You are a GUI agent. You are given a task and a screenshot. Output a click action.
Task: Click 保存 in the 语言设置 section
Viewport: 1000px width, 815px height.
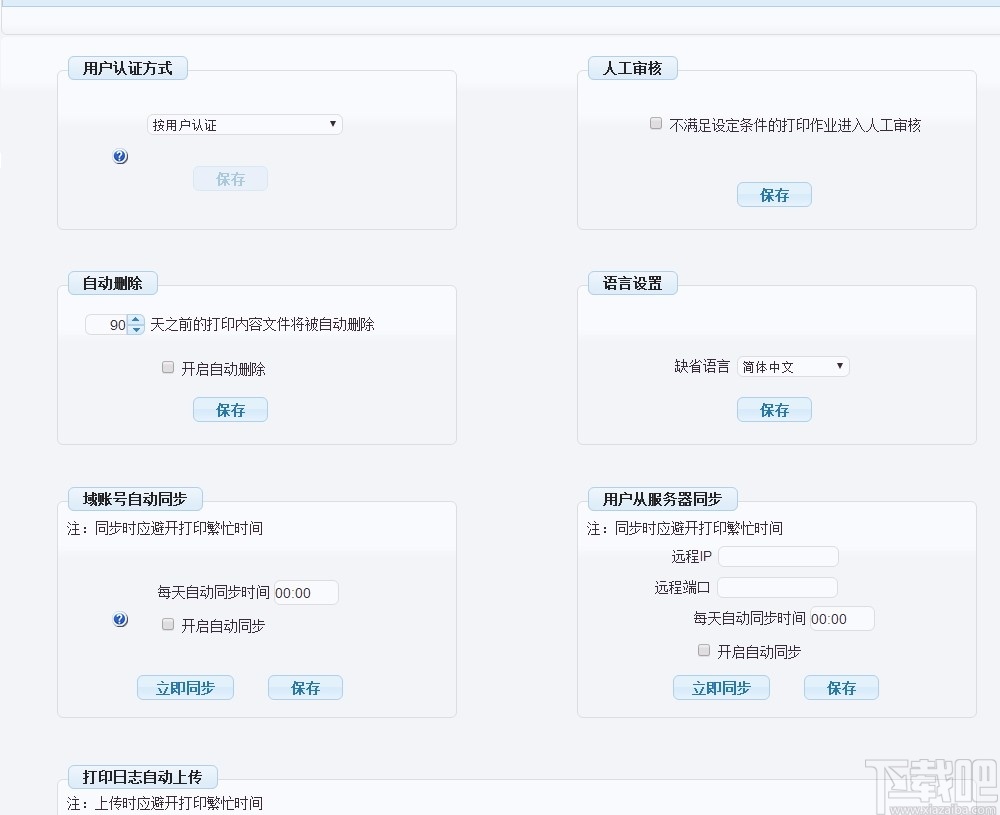click(x=774, y=409)
